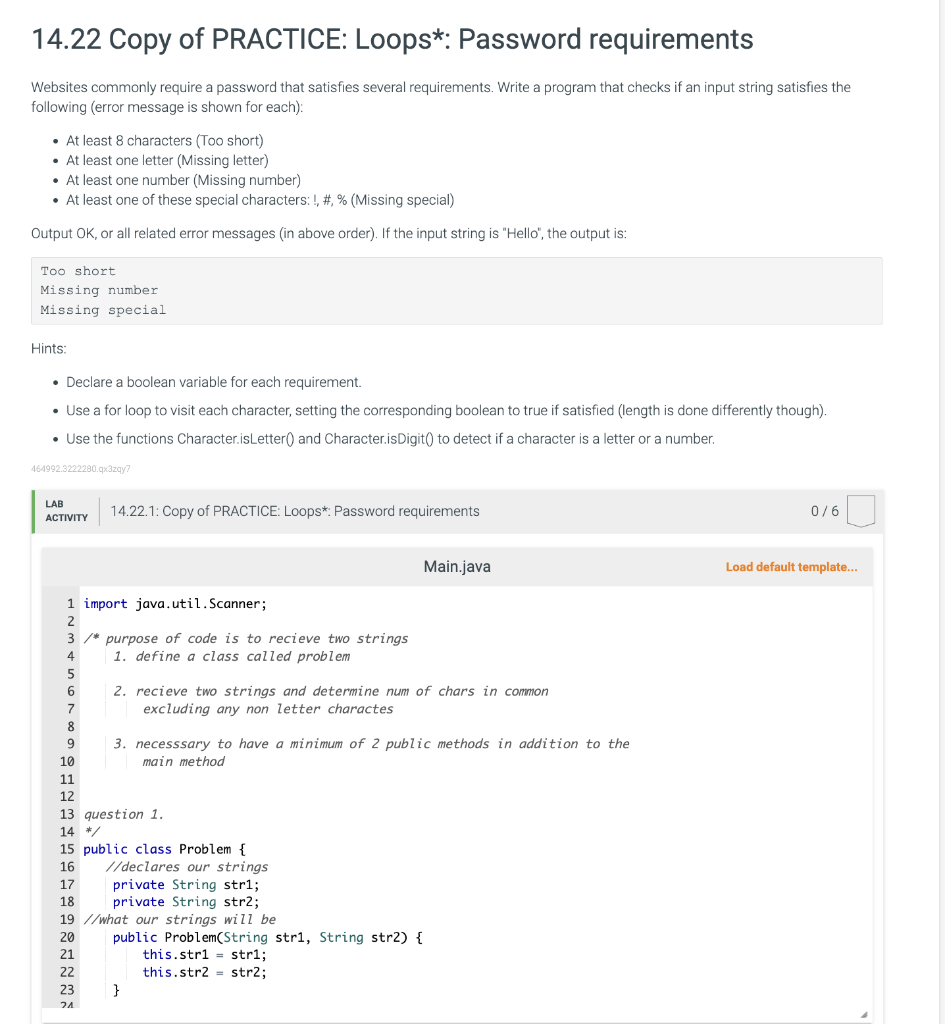The height and width of the screenshot is (1024, 945).
Task: Click the closing brace on line 23
Action: 117,989
